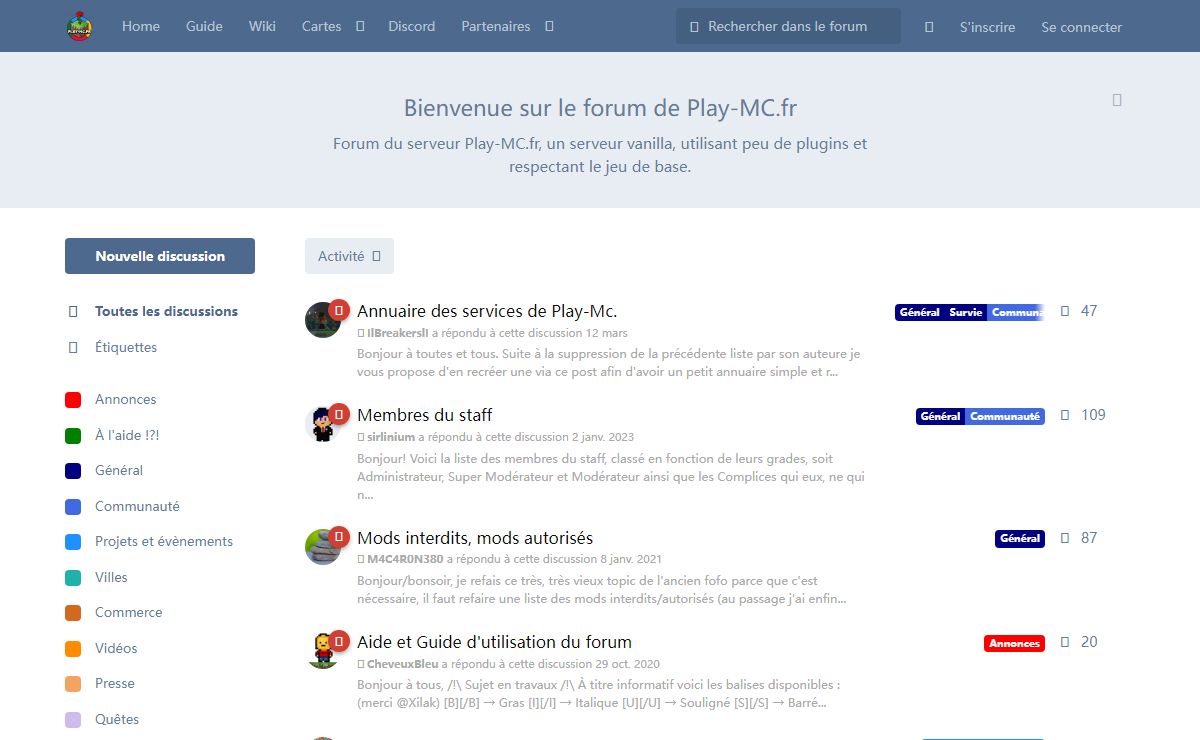Screen dimensions: 1200x740
Task: Click the username M4C4R0N380
Action: (405, 560)
